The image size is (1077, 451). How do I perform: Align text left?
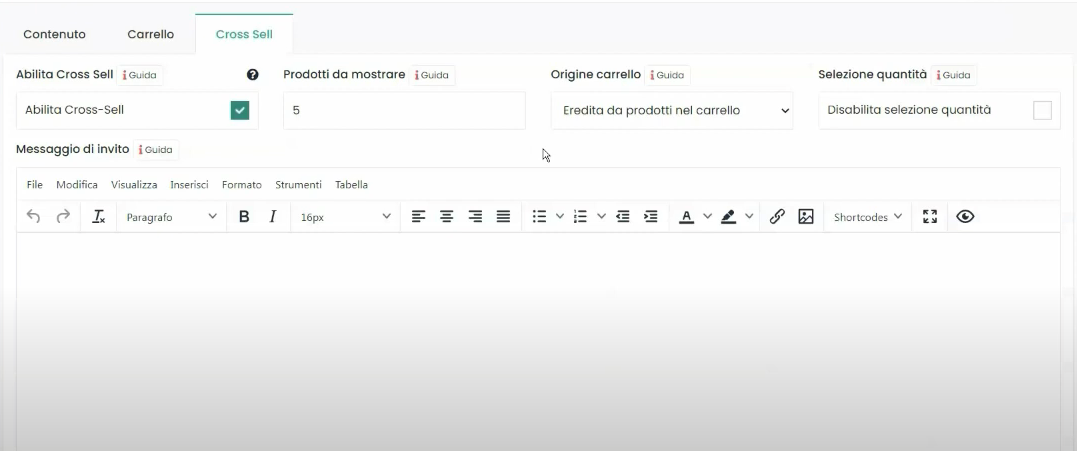click(418, 217)
